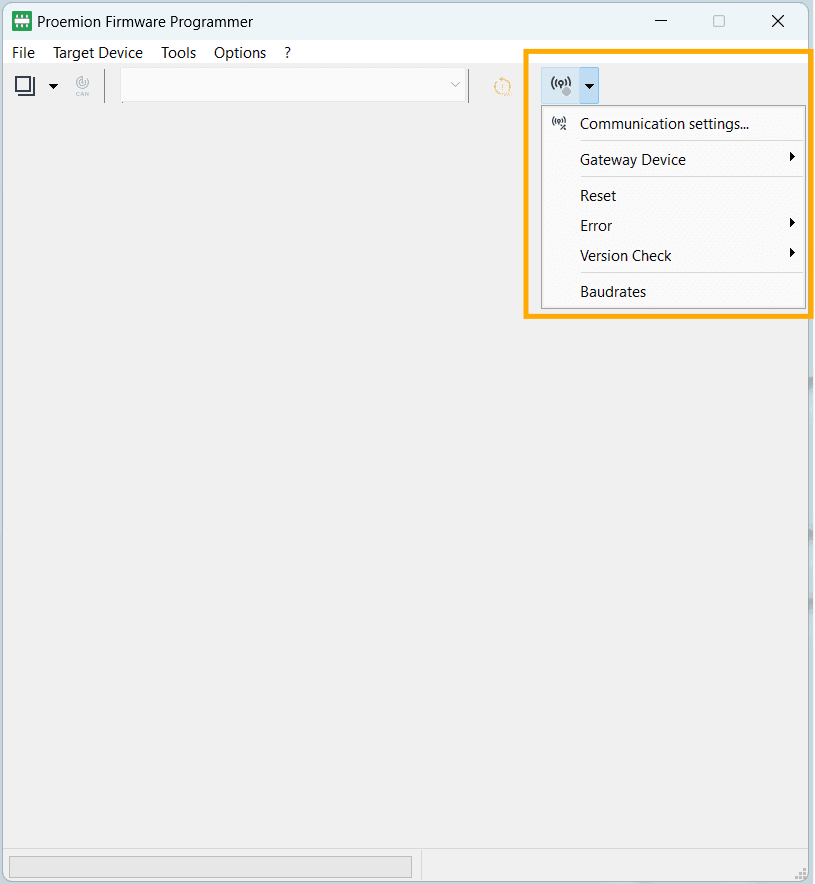
Task: Click the Proemion app icon in title bar
Action: pyautogui.click(x=21, y=21)
